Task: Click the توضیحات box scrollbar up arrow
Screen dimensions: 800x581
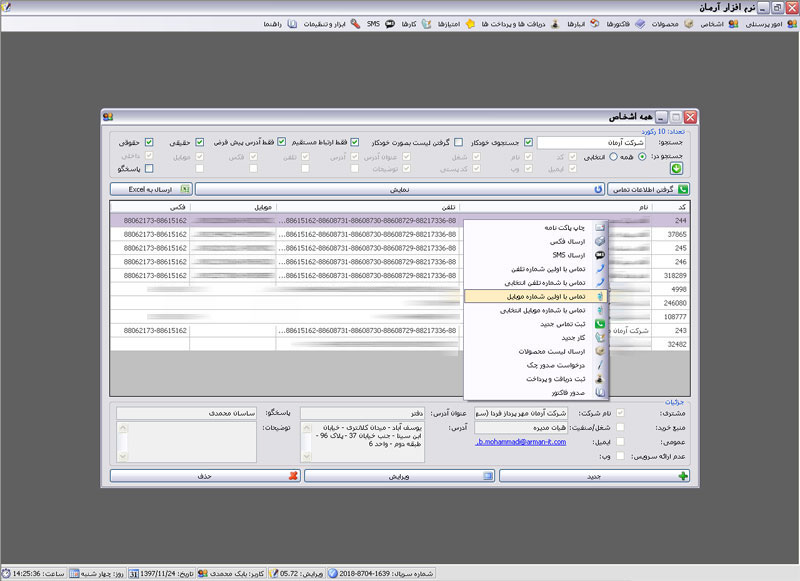Action: point(122,427)
